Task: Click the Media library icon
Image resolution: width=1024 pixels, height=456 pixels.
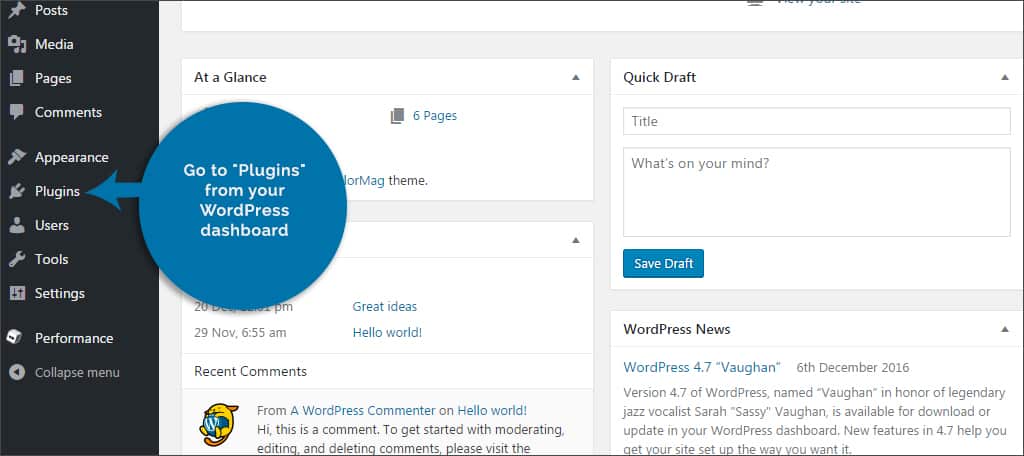Action: 17,44
